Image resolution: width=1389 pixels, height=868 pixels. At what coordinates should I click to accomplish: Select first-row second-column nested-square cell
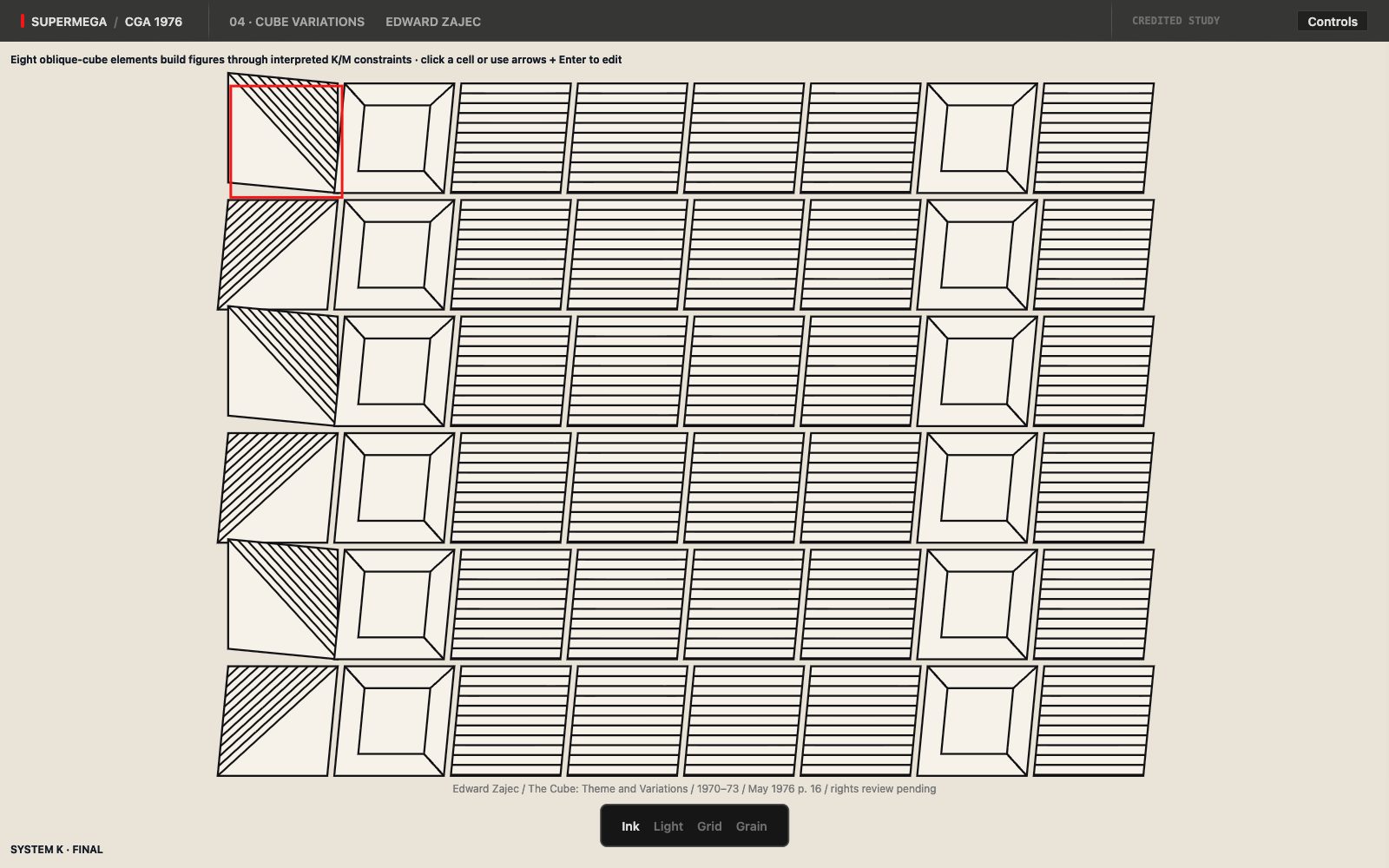(395, 138)
